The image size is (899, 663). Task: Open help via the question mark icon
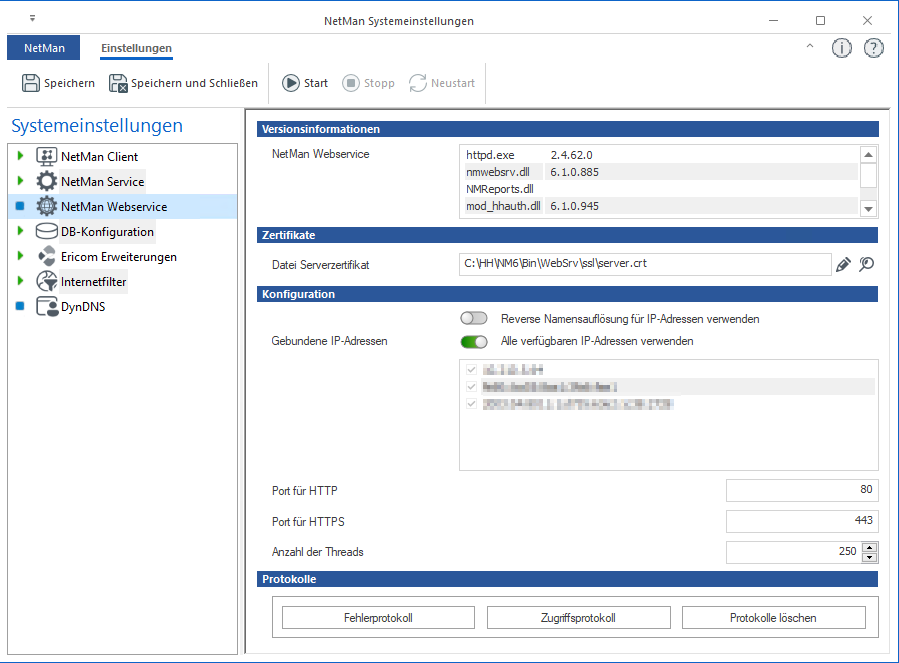[873, 47]
